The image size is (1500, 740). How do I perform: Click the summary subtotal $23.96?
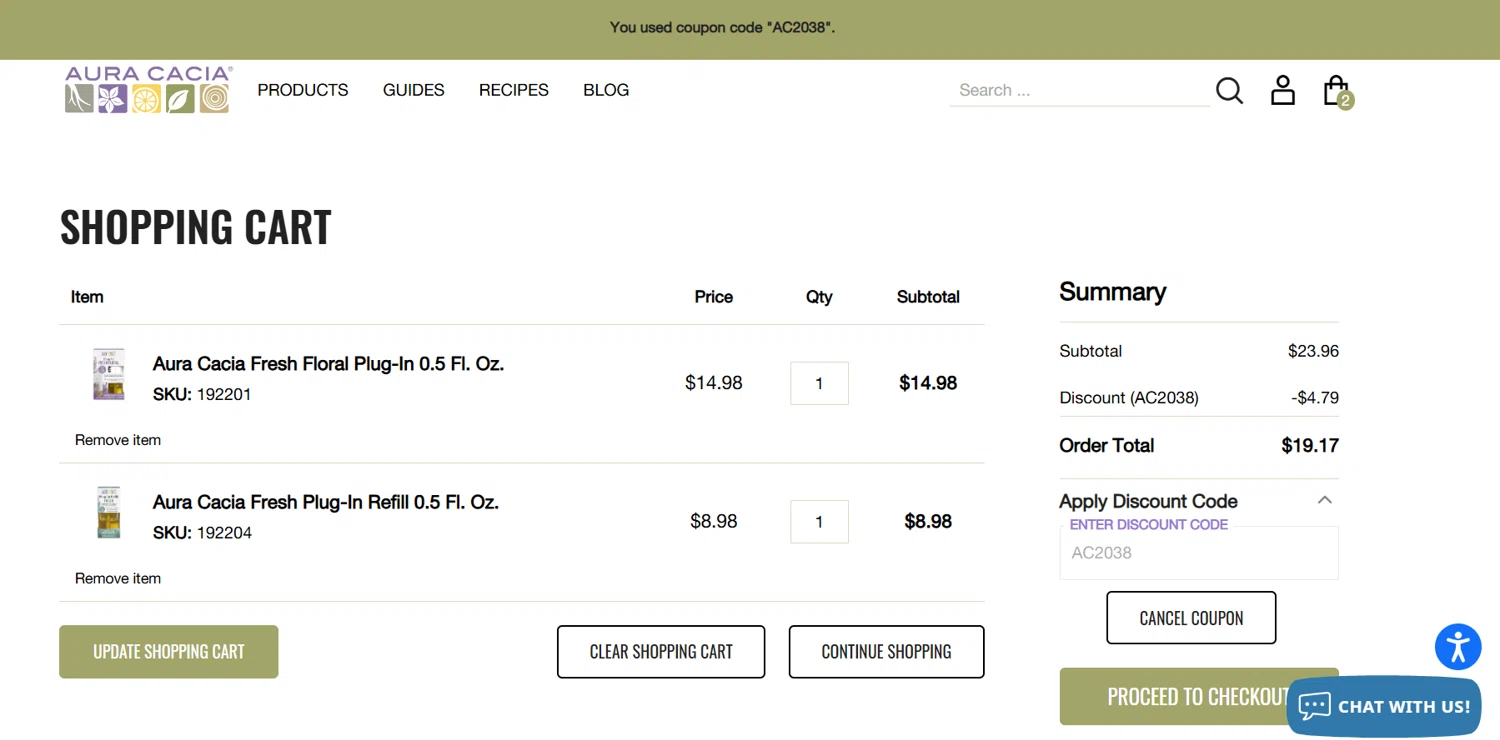pos(1313,351)
